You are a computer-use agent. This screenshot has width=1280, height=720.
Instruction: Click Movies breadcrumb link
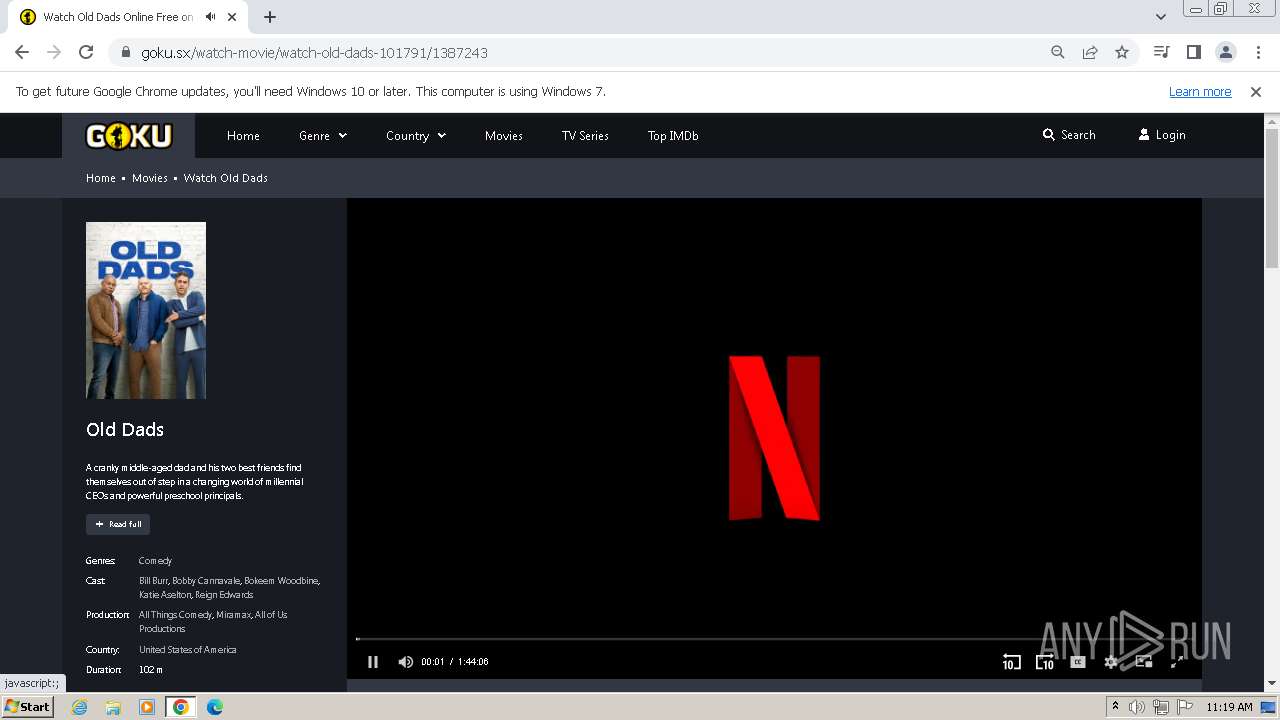pos(150,178)
